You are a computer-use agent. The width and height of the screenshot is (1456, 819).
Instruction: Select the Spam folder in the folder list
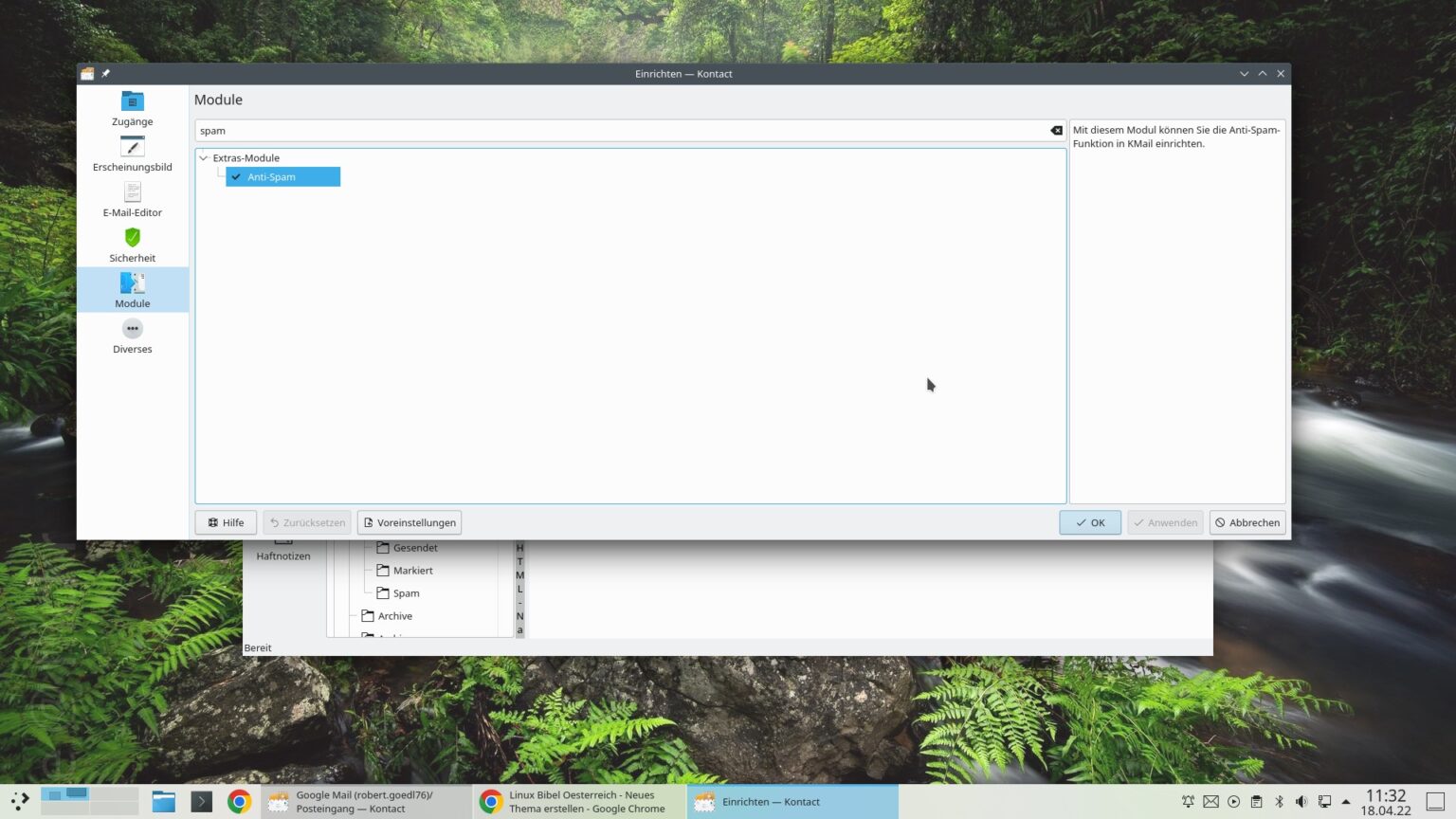click(x=406, y=592)
